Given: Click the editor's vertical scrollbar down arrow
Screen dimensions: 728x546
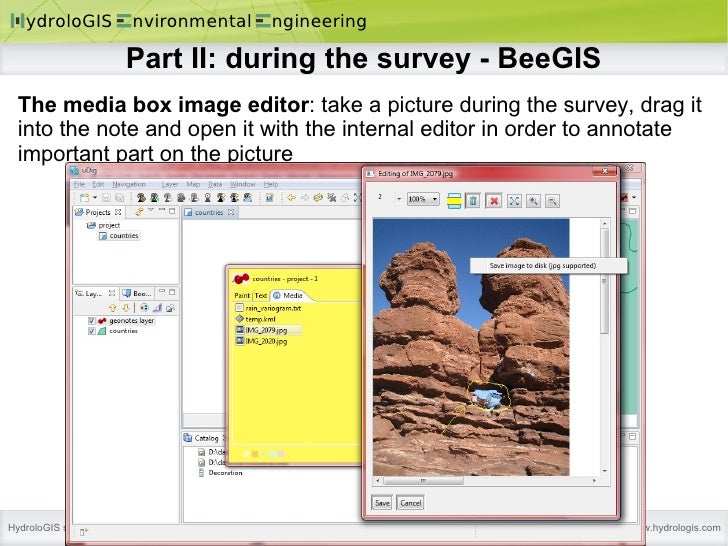Looking at the screenshot, I should point(604,471).
